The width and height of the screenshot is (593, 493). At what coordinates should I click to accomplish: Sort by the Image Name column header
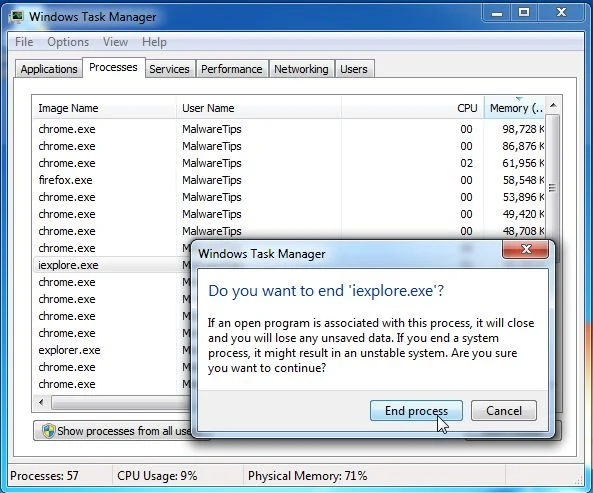(x=104, y=108)
